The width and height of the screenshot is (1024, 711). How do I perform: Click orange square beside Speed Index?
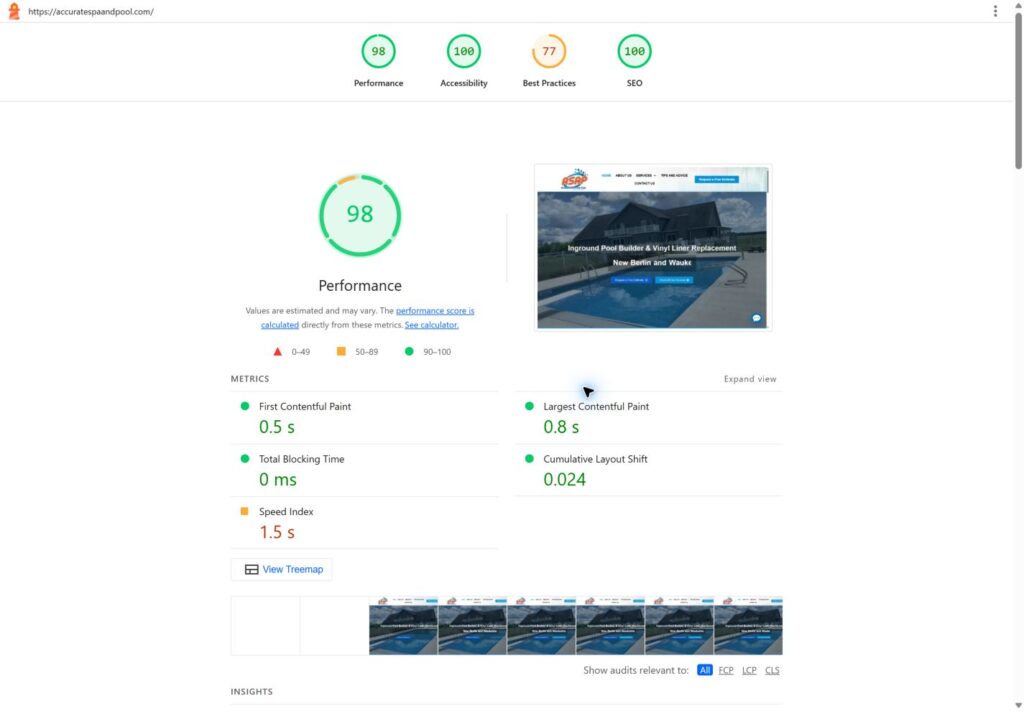(x=244, y=511)
